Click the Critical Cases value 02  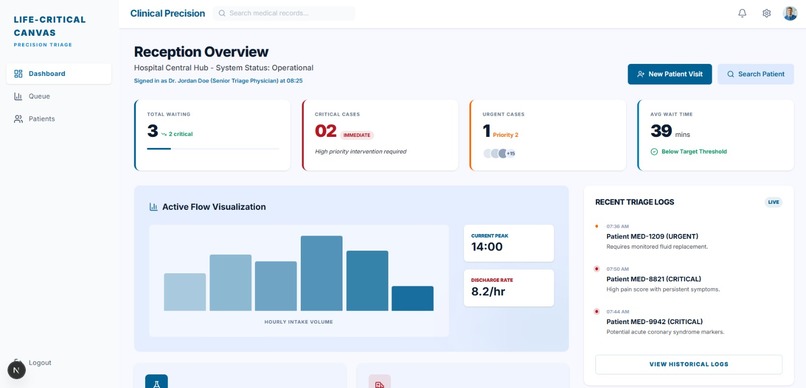coord(325,131)
